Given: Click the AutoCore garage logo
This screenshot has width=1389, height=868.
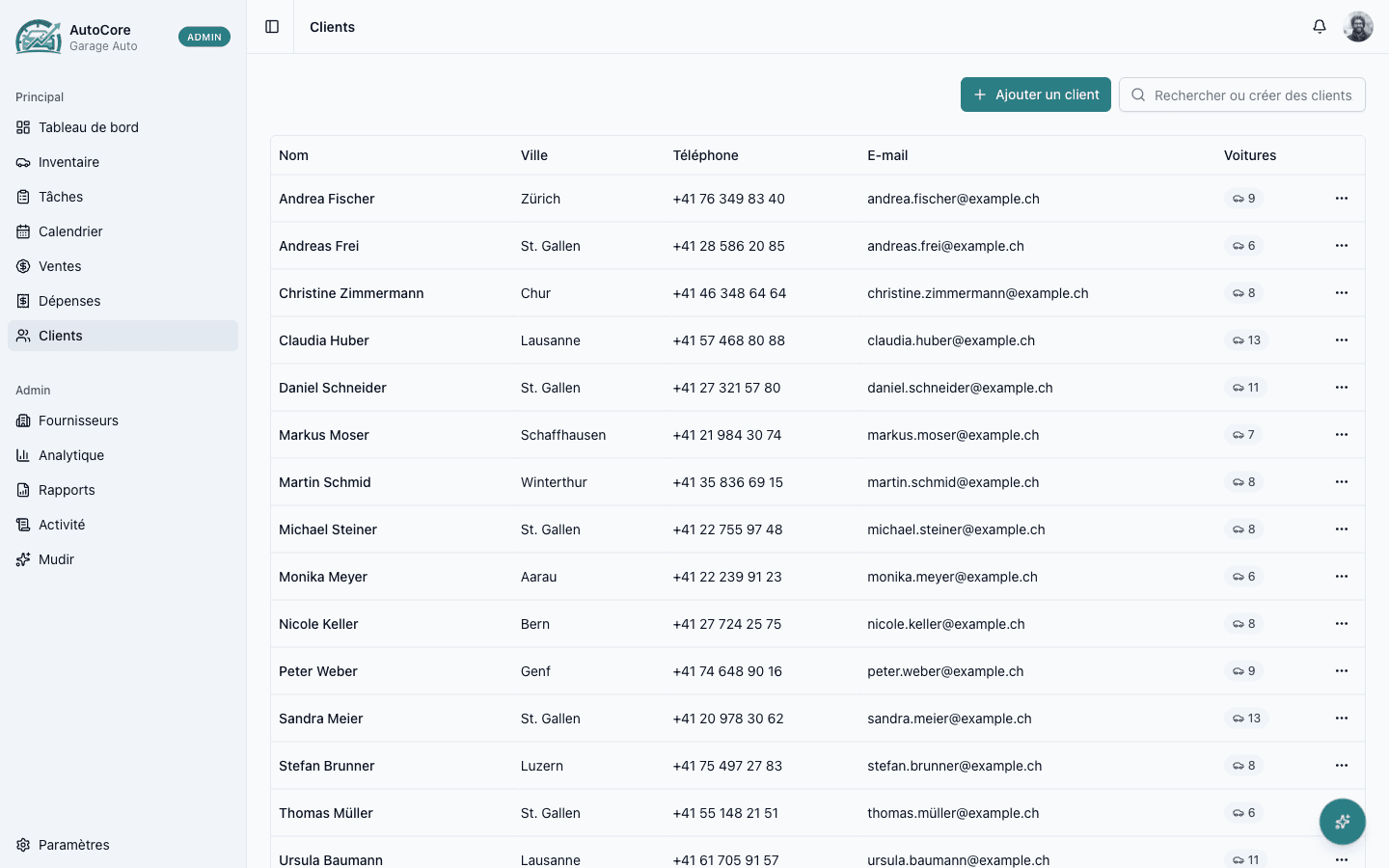Looking at the screenshot, I should coord(39,37).
